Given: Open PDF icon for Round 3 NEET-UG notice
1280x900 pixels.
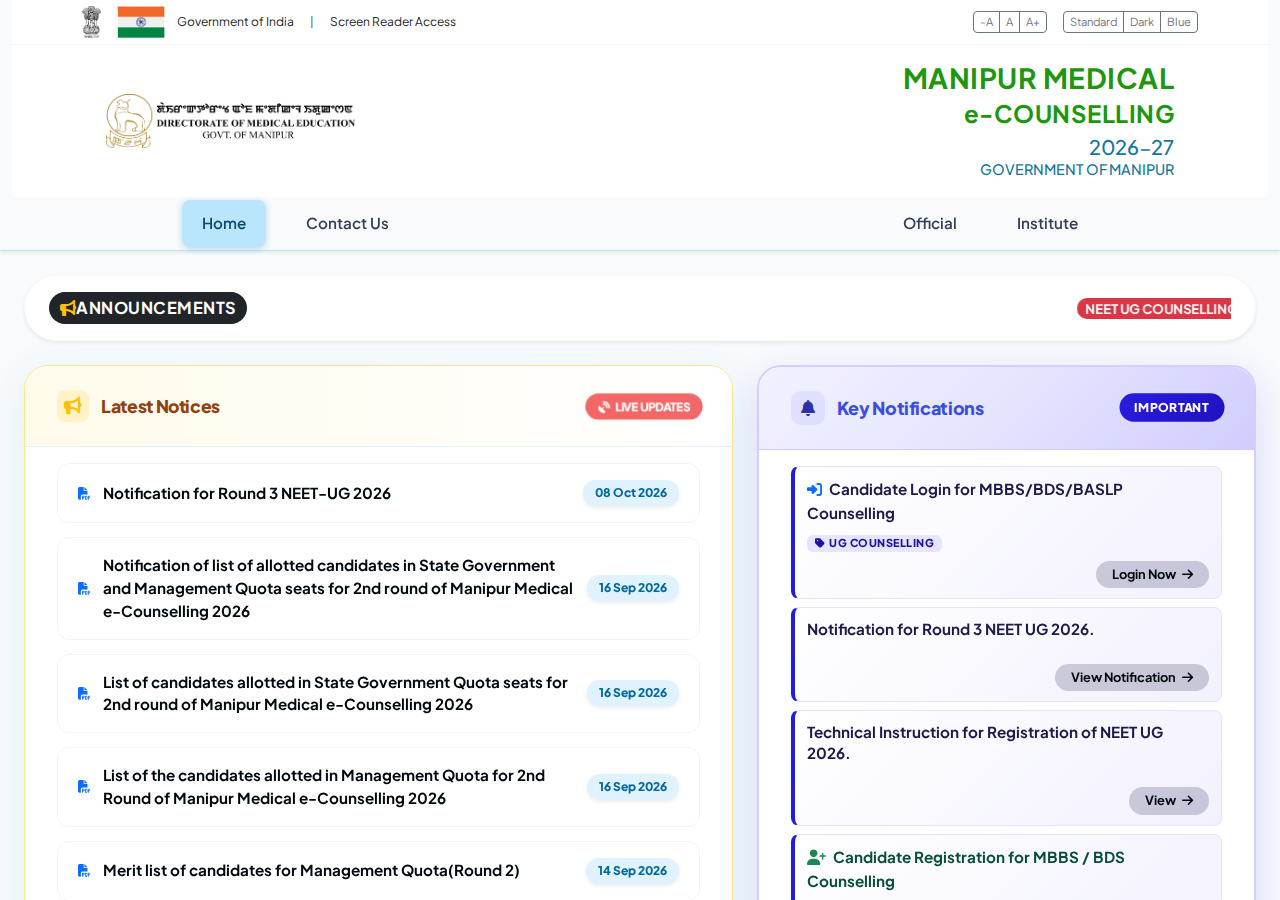Looking at the screenshot, I should (x=84, y=494).
